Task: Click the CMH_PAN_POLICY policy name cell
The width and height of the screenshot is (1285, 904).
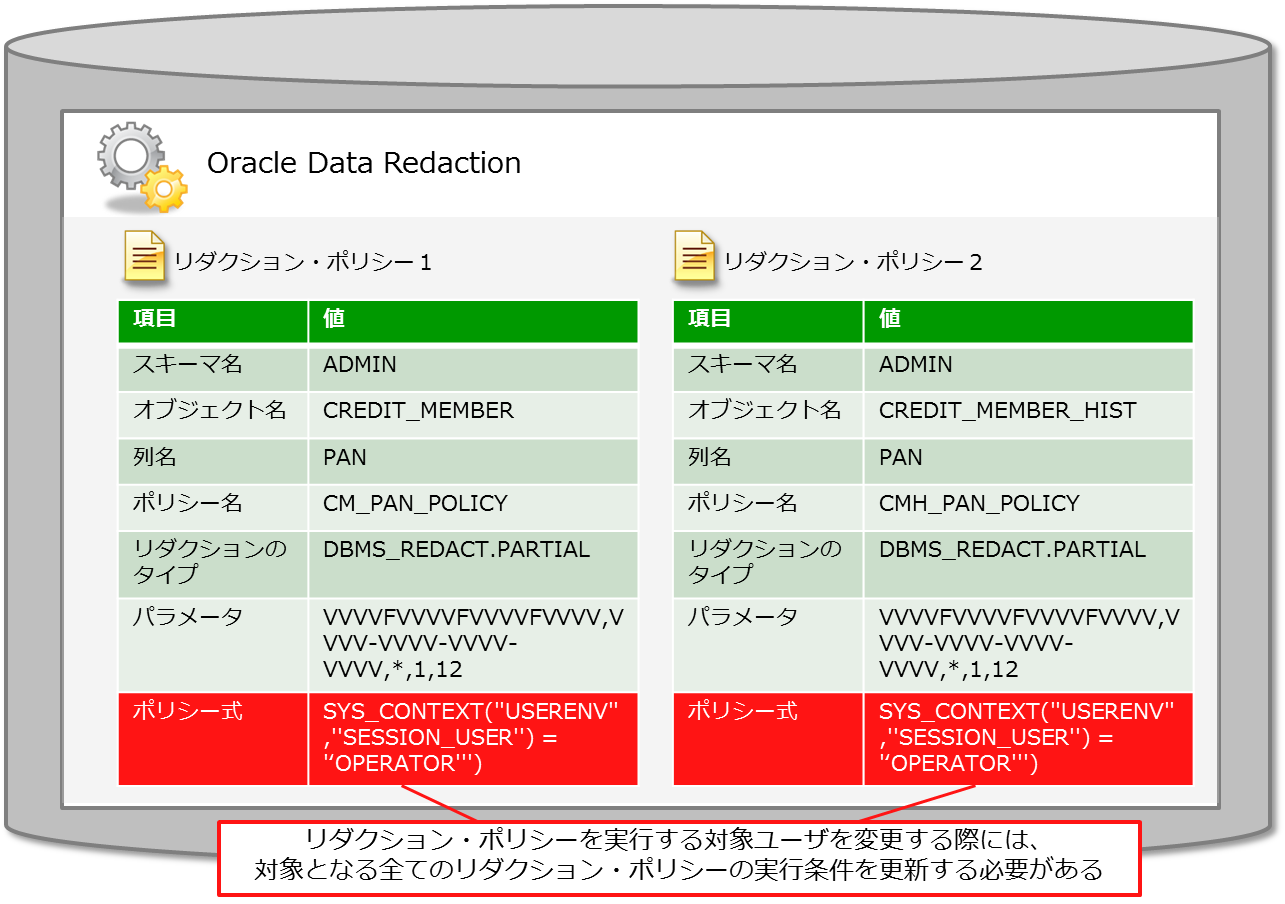Action: click(x=1029, y=507)
